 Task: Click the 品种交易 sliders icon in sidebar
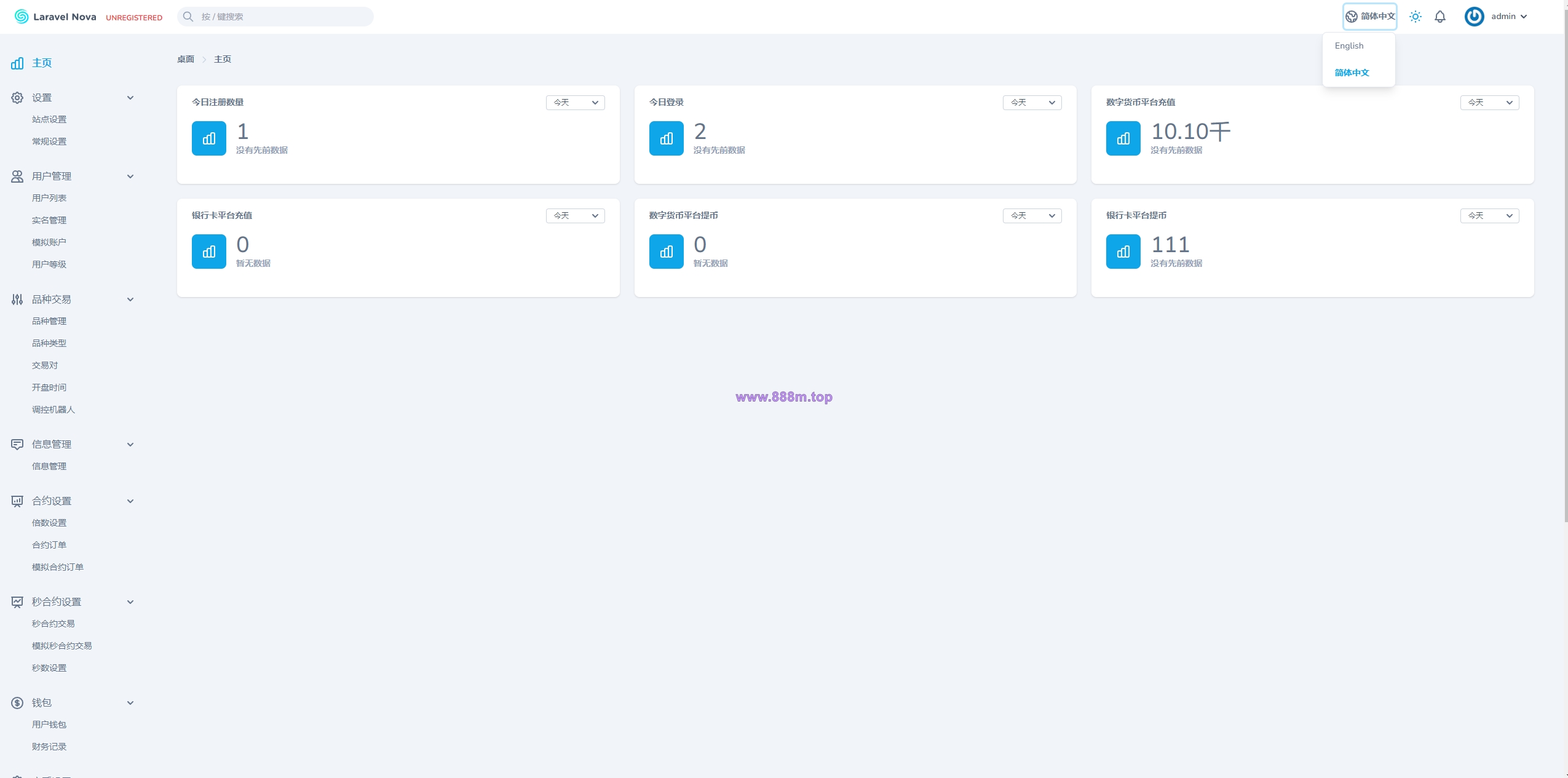(17, 300)
